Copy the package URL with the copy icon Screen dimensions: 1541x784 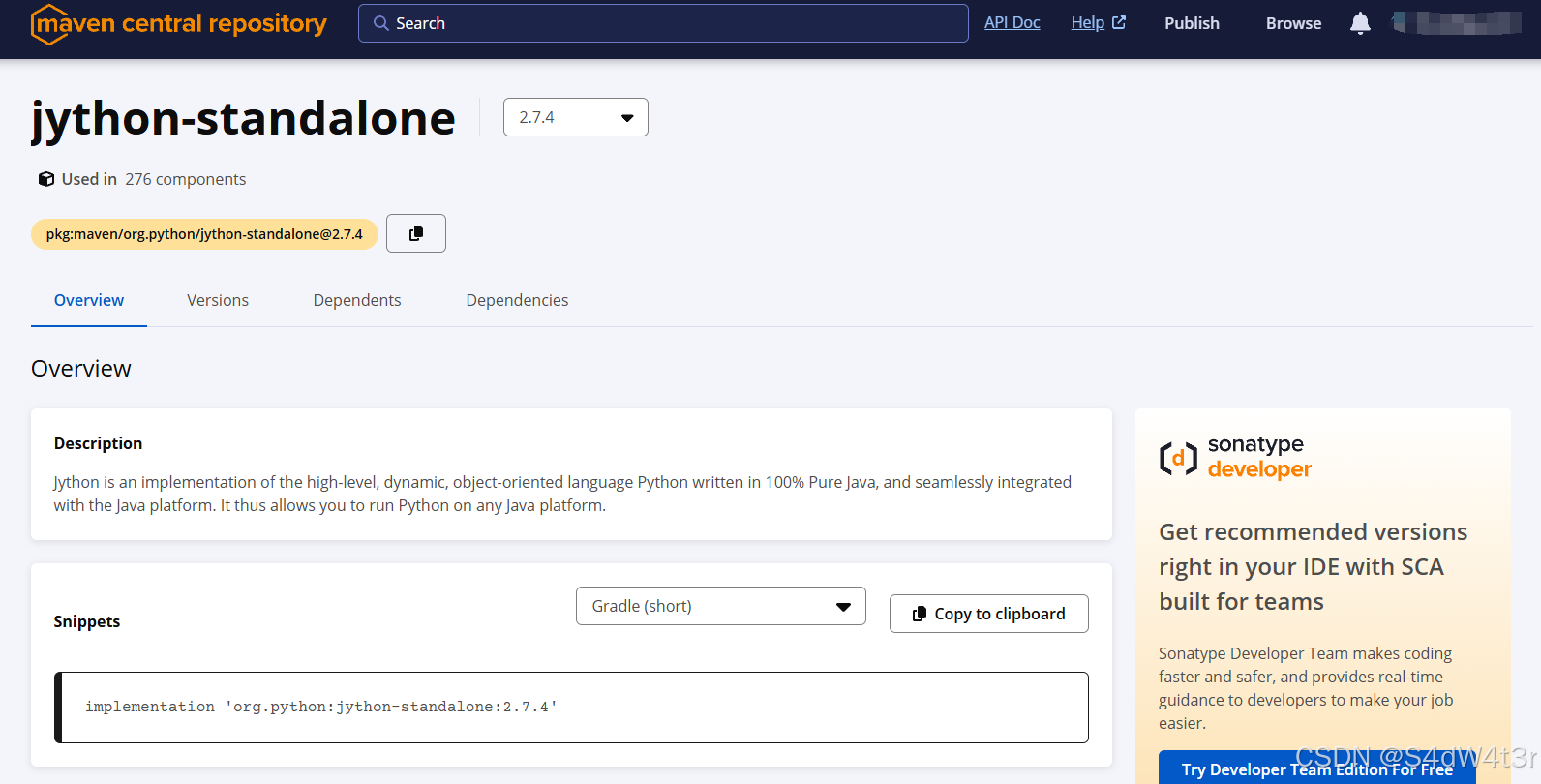pyautogui.click(x=416, y=233)
